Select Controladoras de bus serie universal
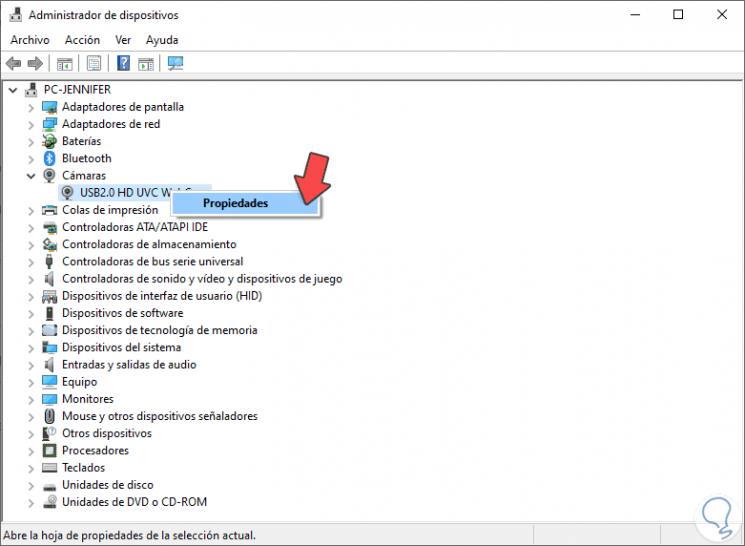Screen dimensions: 745x546 [x=153, y=261]
